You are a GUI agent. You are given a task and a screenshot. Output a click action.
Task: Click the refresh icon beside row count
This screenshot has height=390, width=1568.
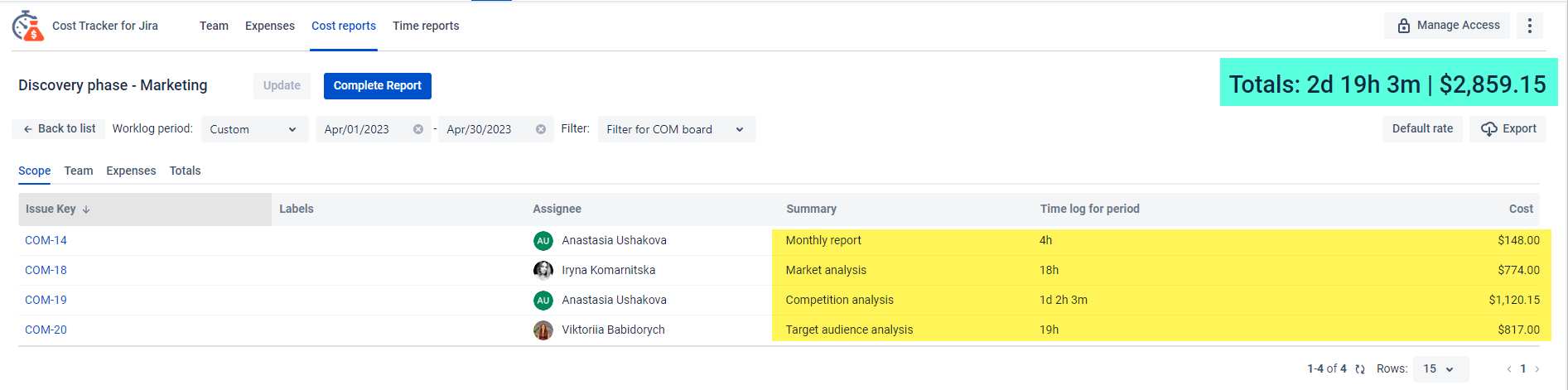click(x=1360, y=369)
